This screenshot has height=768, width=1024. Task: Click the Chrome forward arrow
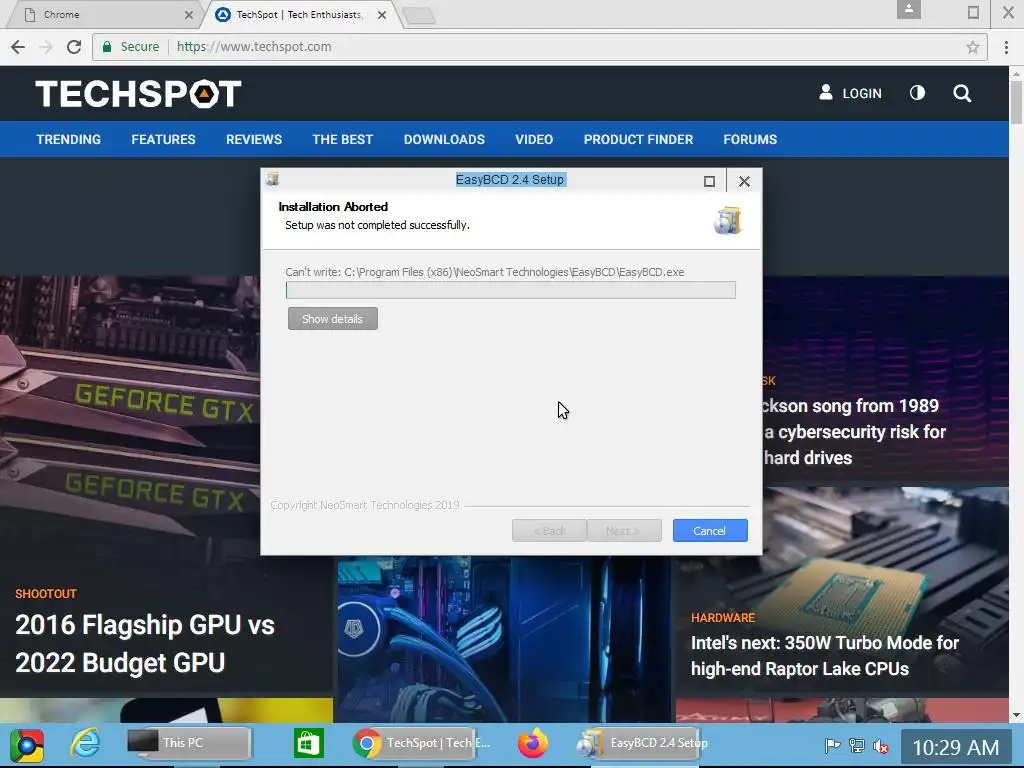46,47
